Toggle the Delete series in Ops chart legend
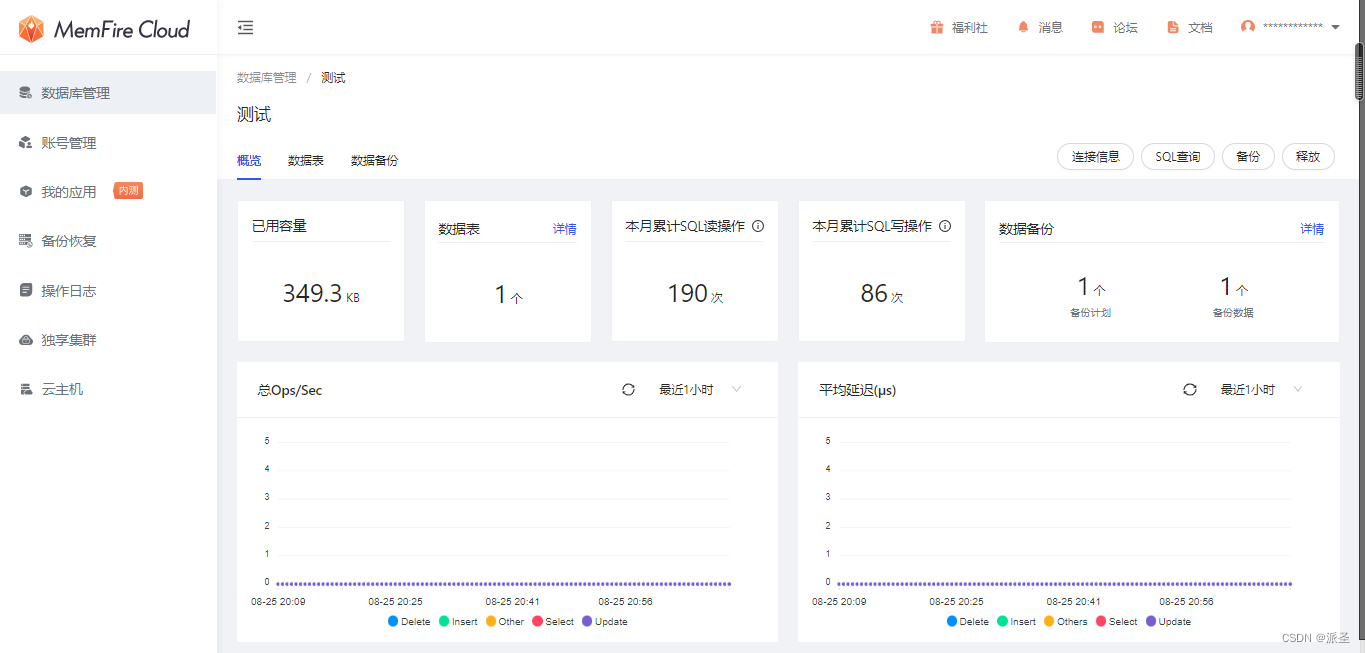 pyautogui.click(x=409, y=621)
